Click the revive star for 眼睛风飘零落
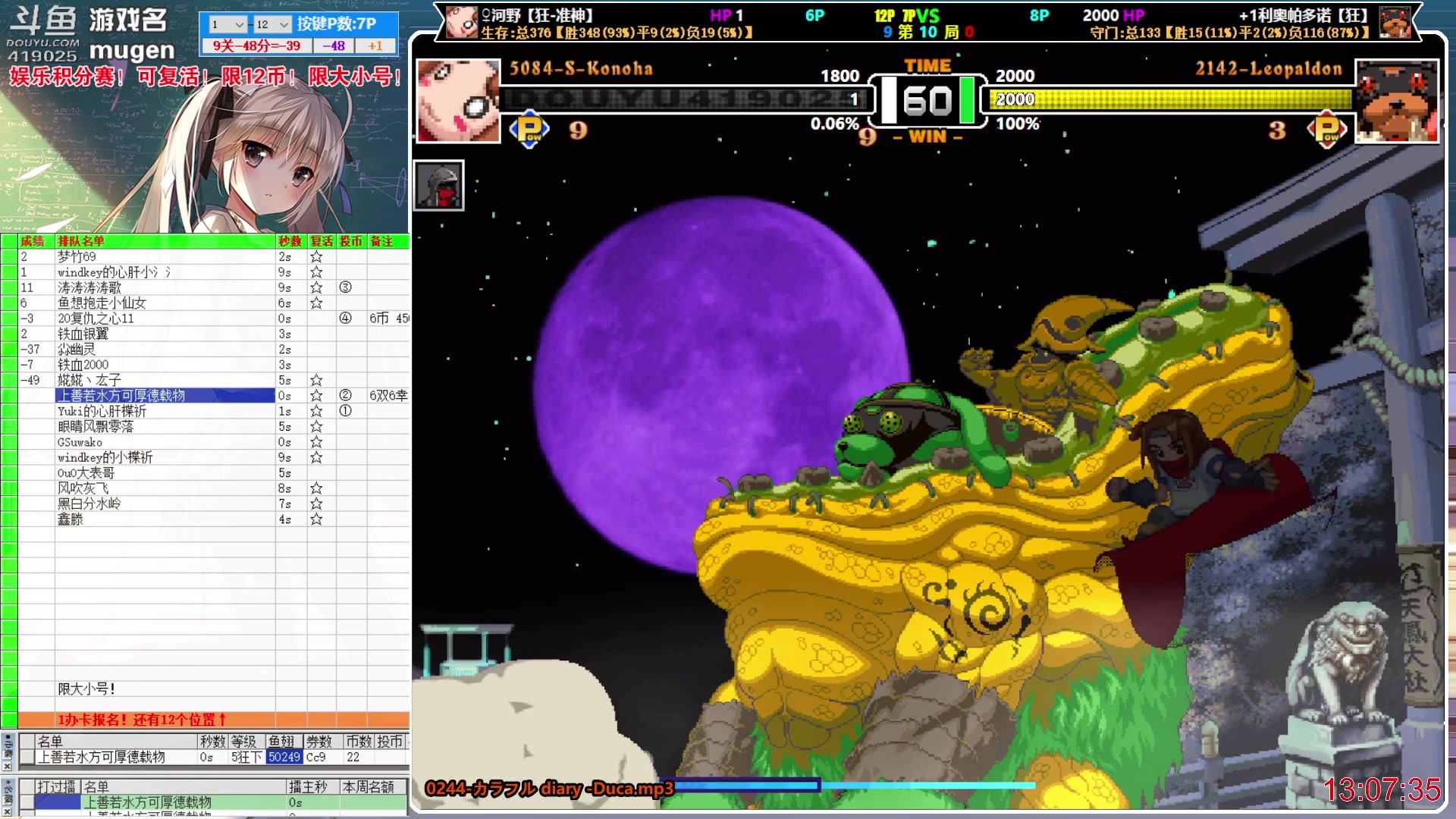This screenshot has height=819, width=1456. 316,427
